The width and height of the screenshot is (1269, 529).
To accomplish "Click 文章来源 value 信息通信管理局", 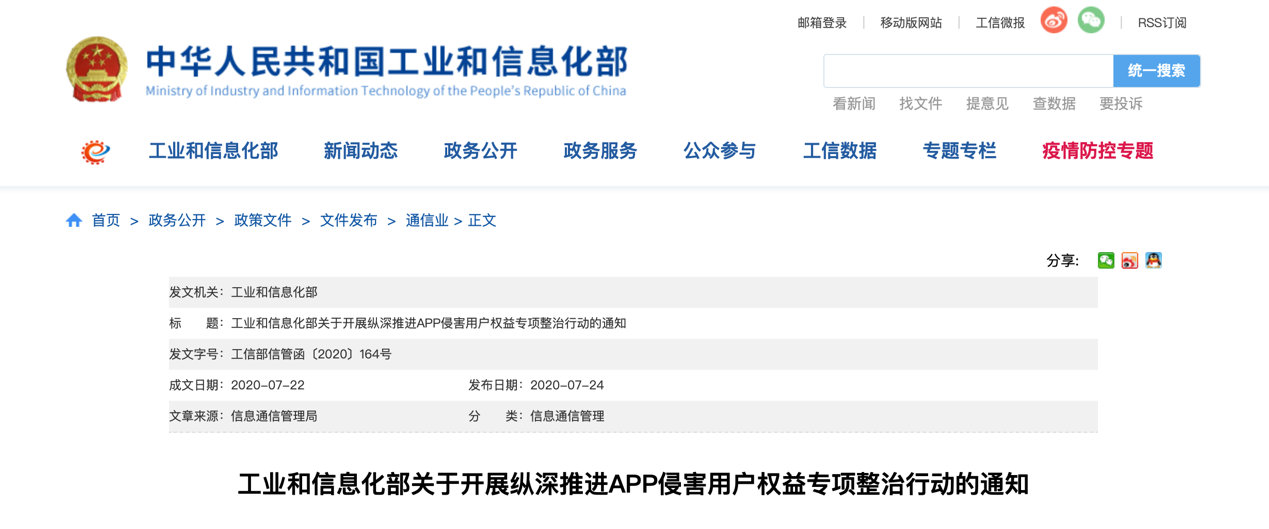I will pyautogui.click(x=274, y=416).
